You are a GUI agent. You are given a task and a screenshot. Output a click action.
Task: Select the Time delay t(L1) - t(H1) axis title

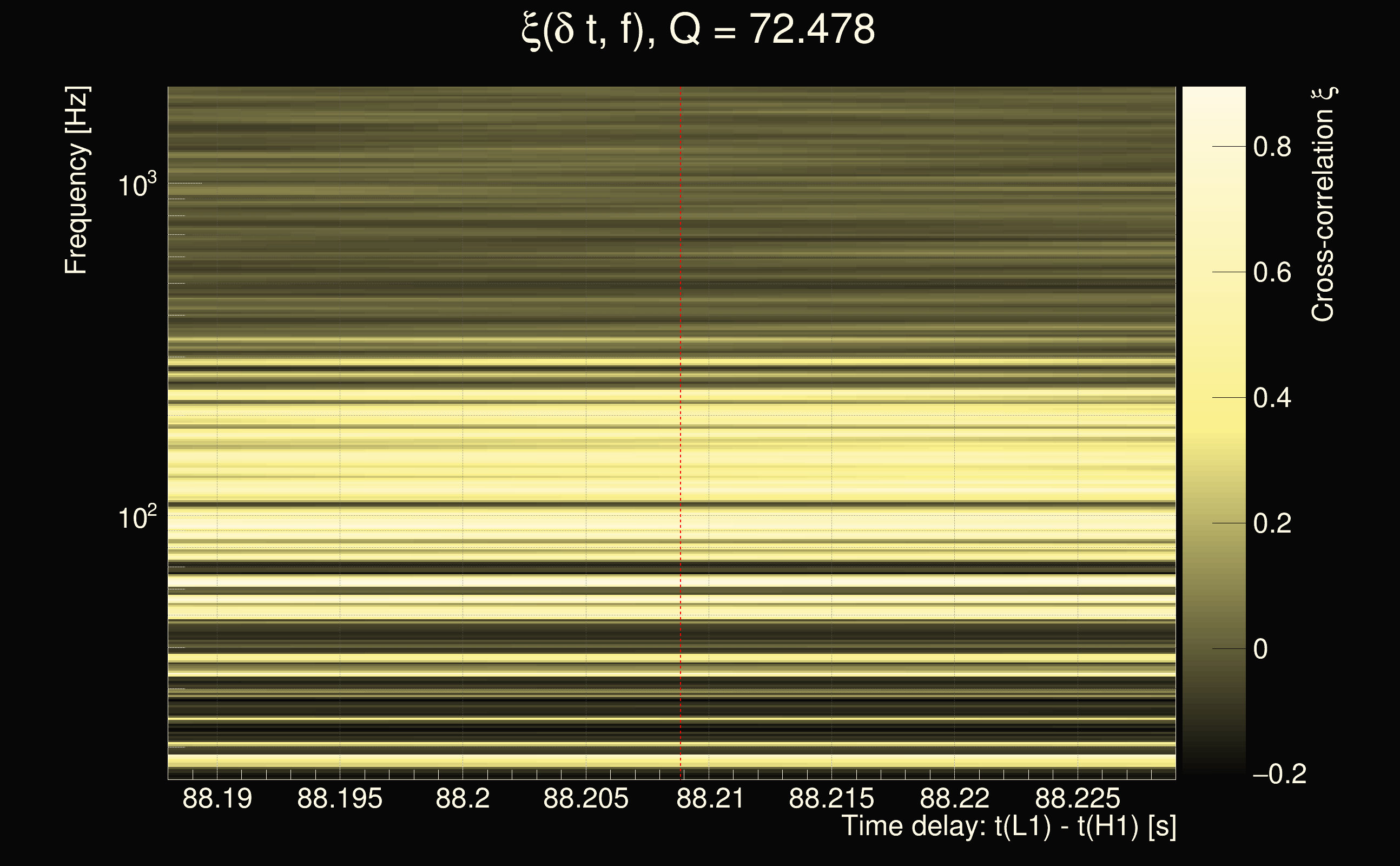pos(1008,826)
